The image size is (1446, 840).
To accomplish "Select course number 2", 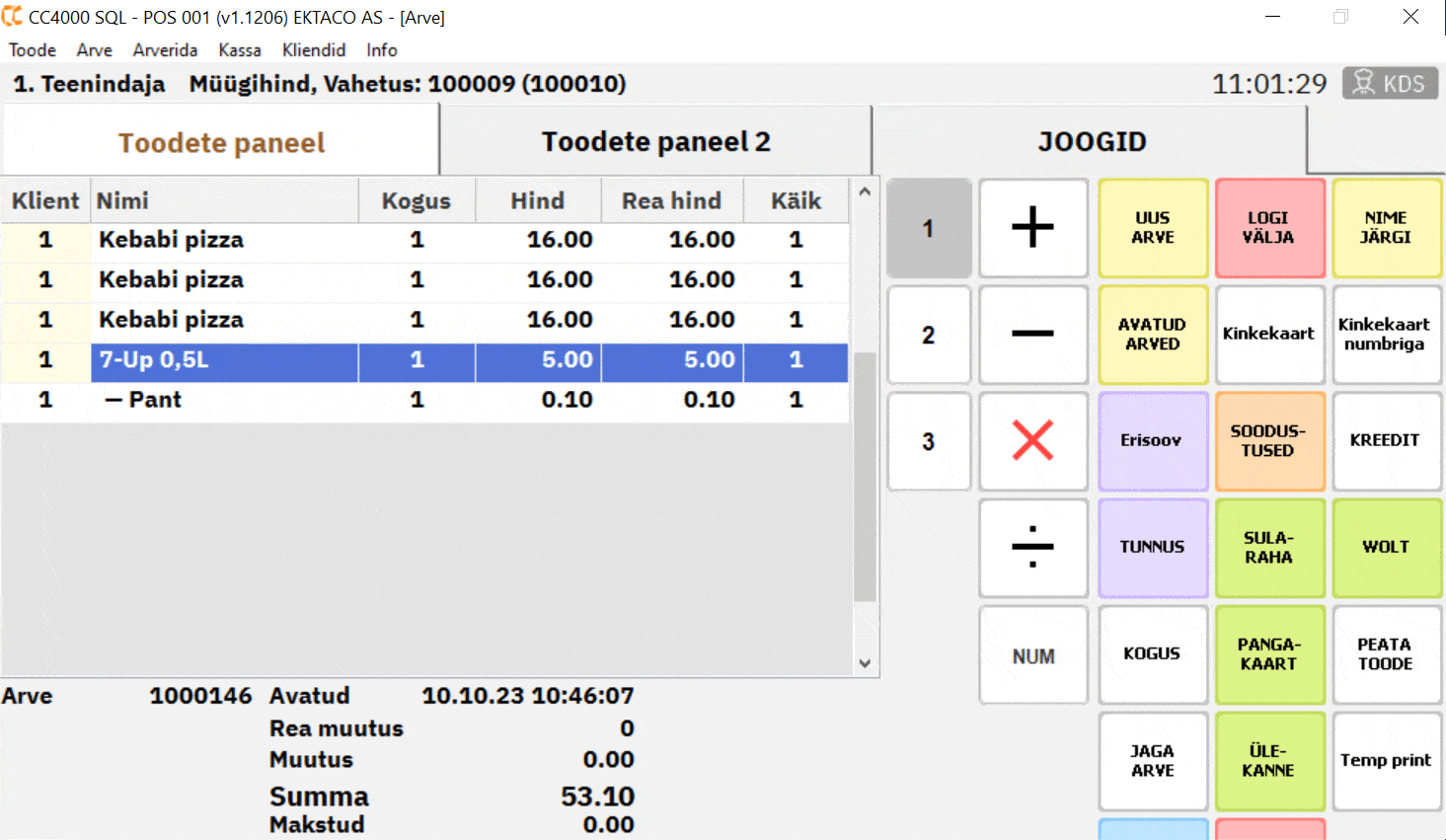I will pos(928,335).
